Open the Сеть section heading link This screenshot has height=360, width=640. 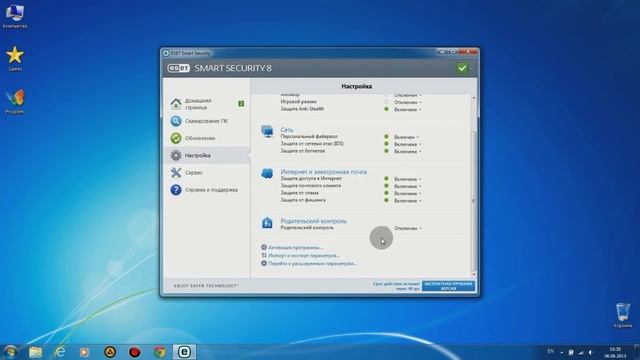(287, 129)
